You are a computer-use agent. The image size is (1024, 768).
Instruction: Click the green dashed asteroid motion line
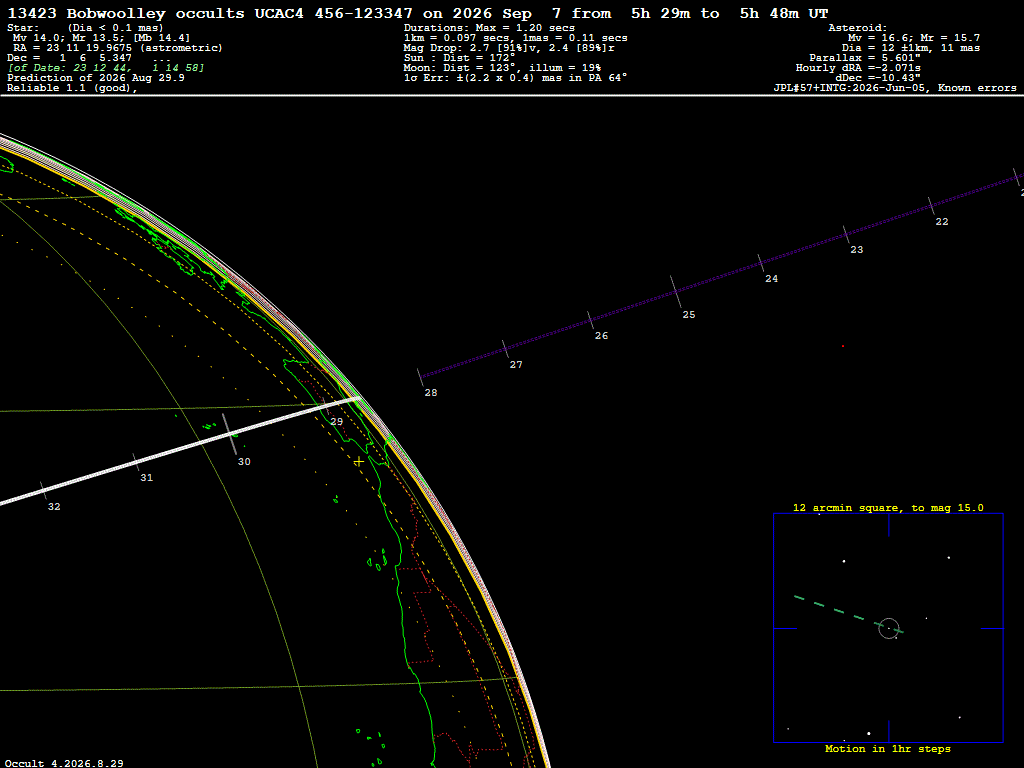[848, 614]
